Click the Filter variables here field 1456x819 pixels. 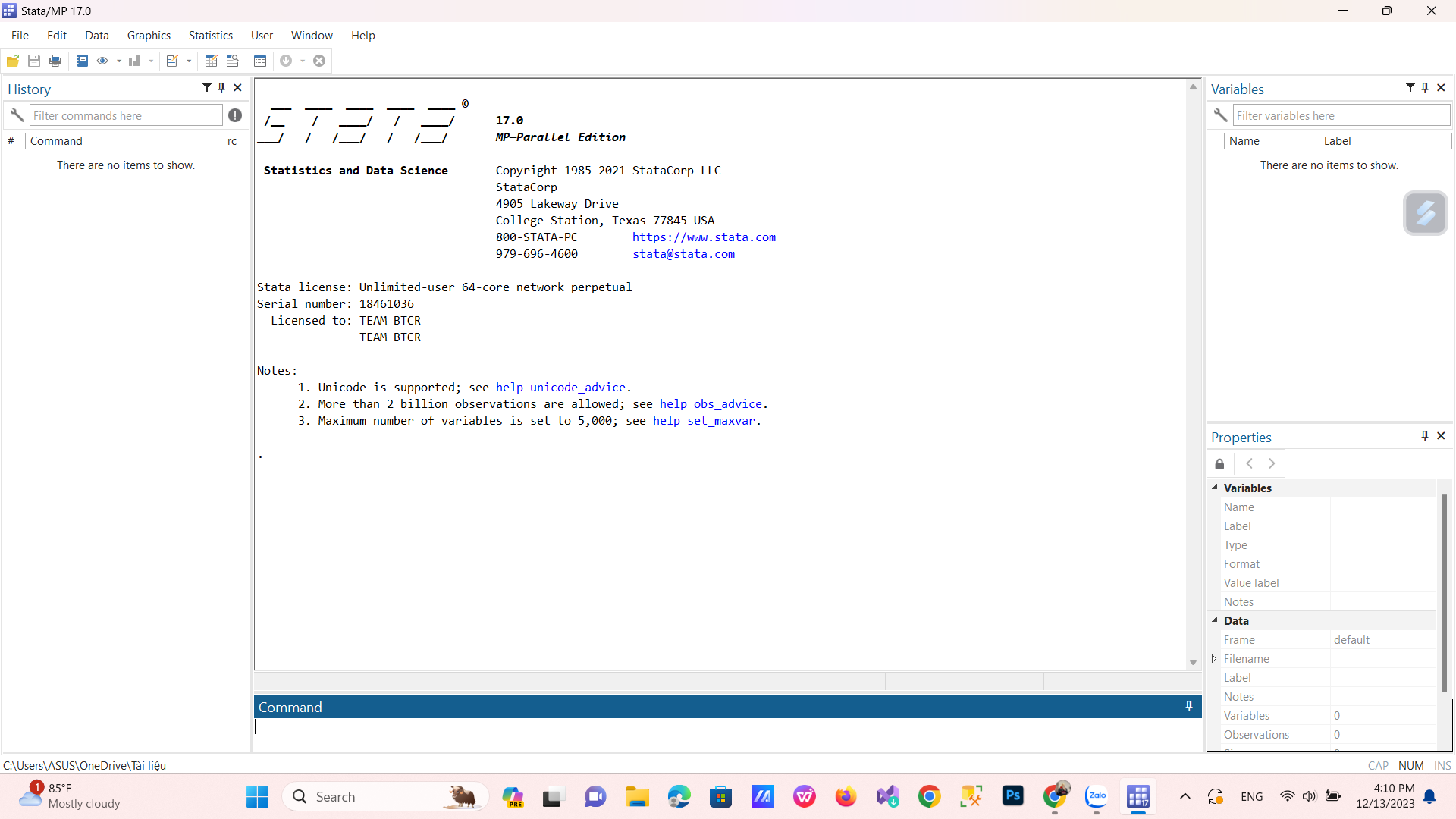point(1341,115)
